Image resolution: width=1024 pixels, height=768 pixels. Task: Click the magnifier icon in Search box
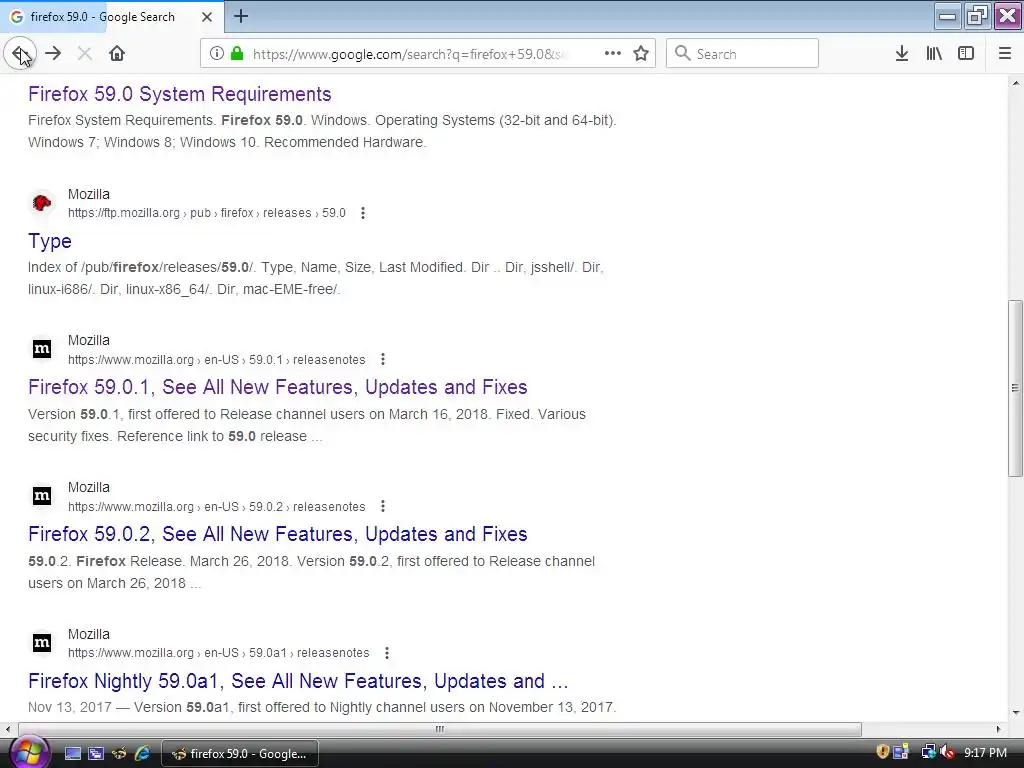click(682, 54)
